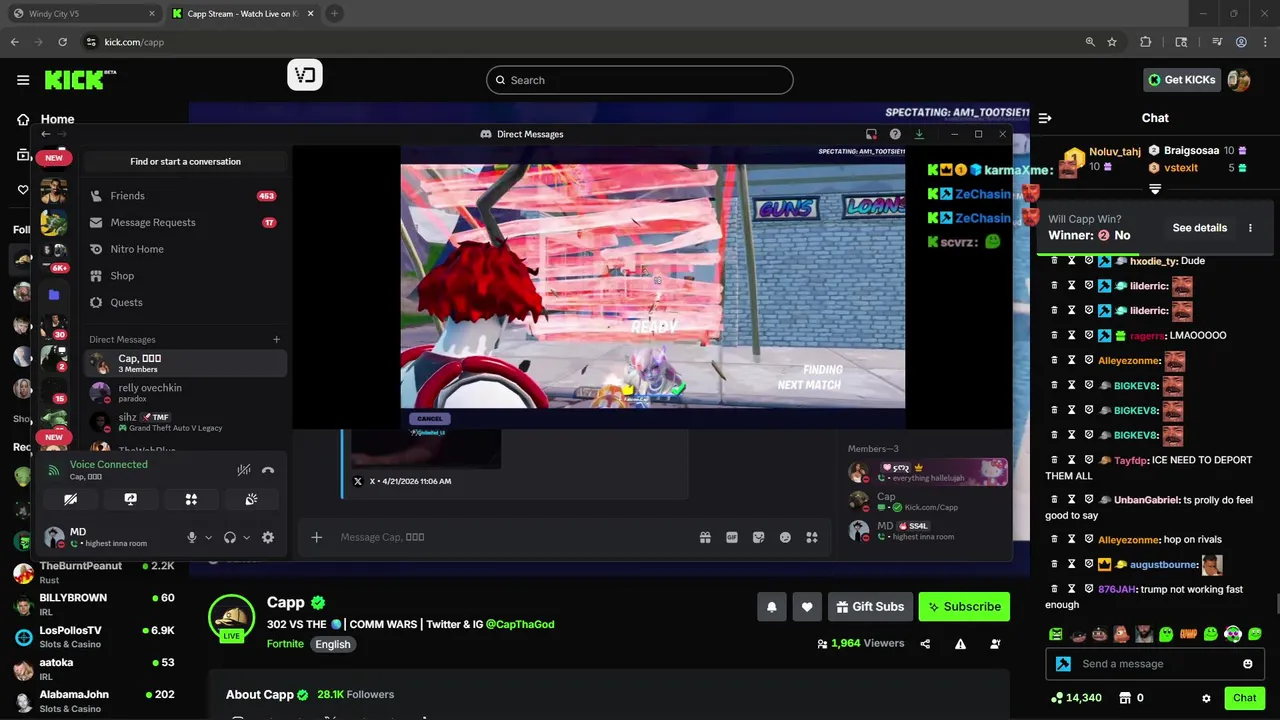Open Discord apps icon in message bar

(x=812, y=537)
